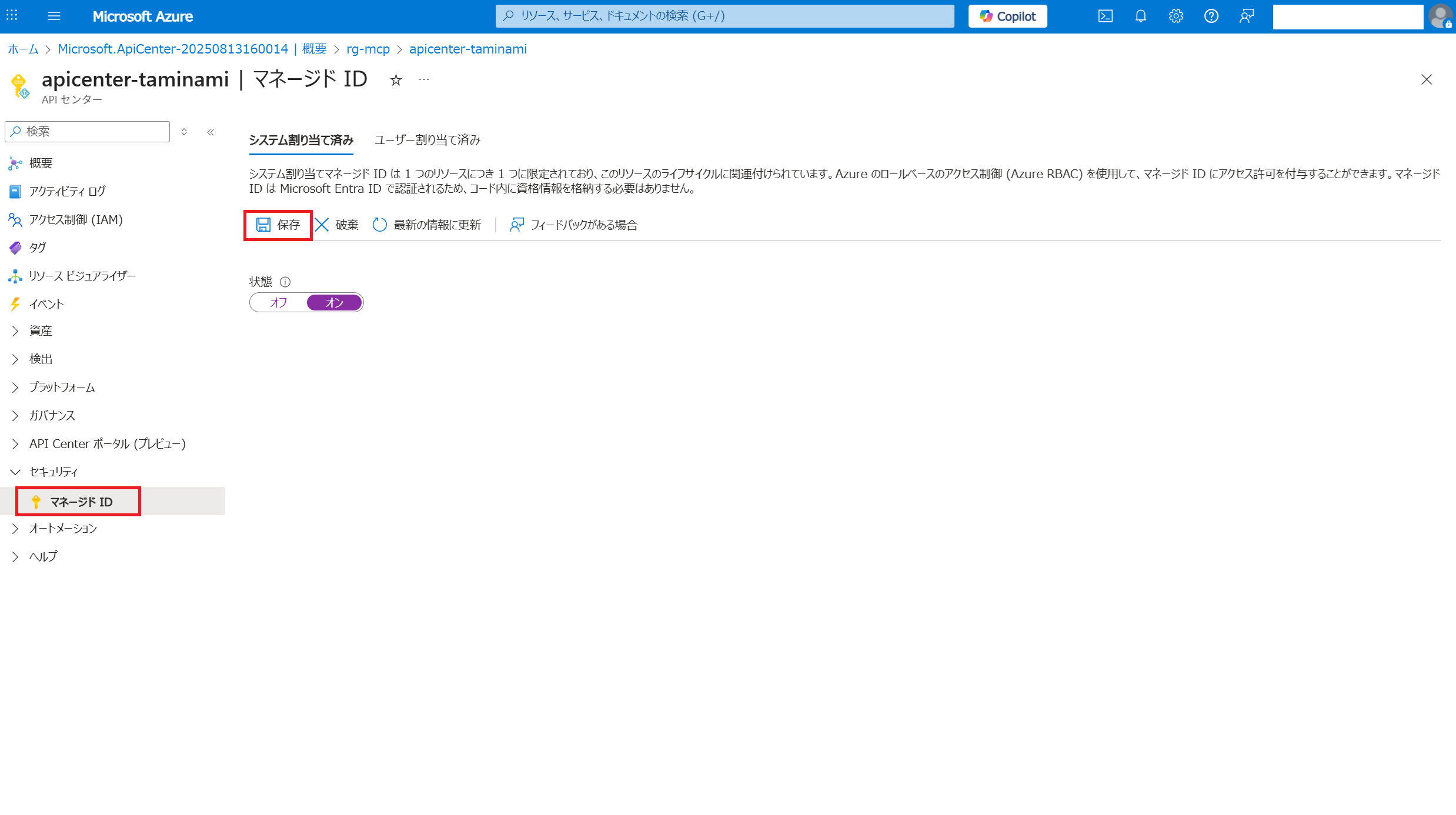Open the account avatar menu
Image resolution: width=1456 pixels, height=815 pixels.
coord(1441,16)
